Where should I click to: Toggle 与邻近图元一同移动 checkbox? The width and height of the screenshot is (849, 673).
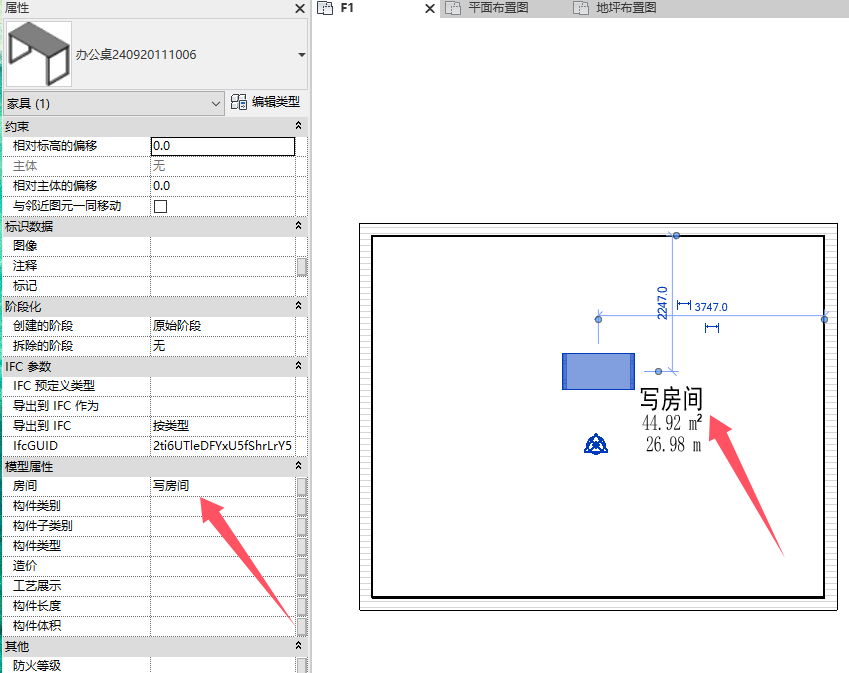coord(160,206)
